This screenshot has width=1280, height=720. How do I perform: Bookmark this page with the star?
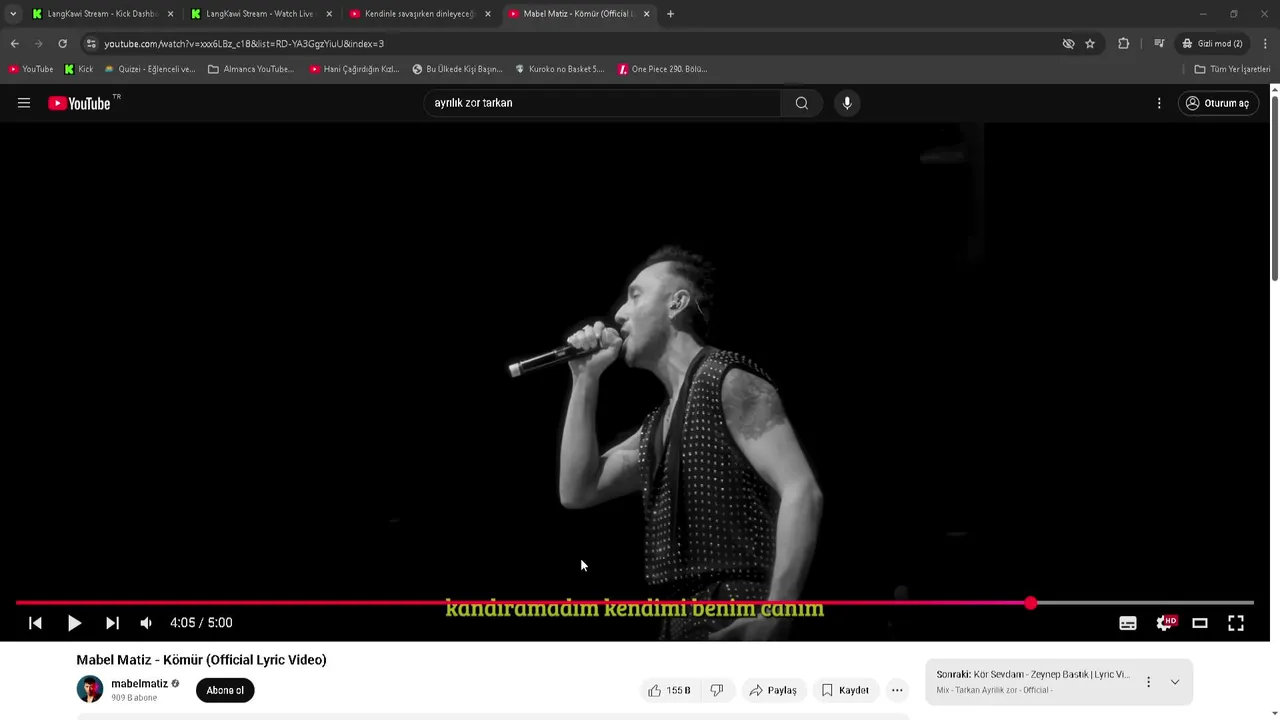coord(1090,44)
